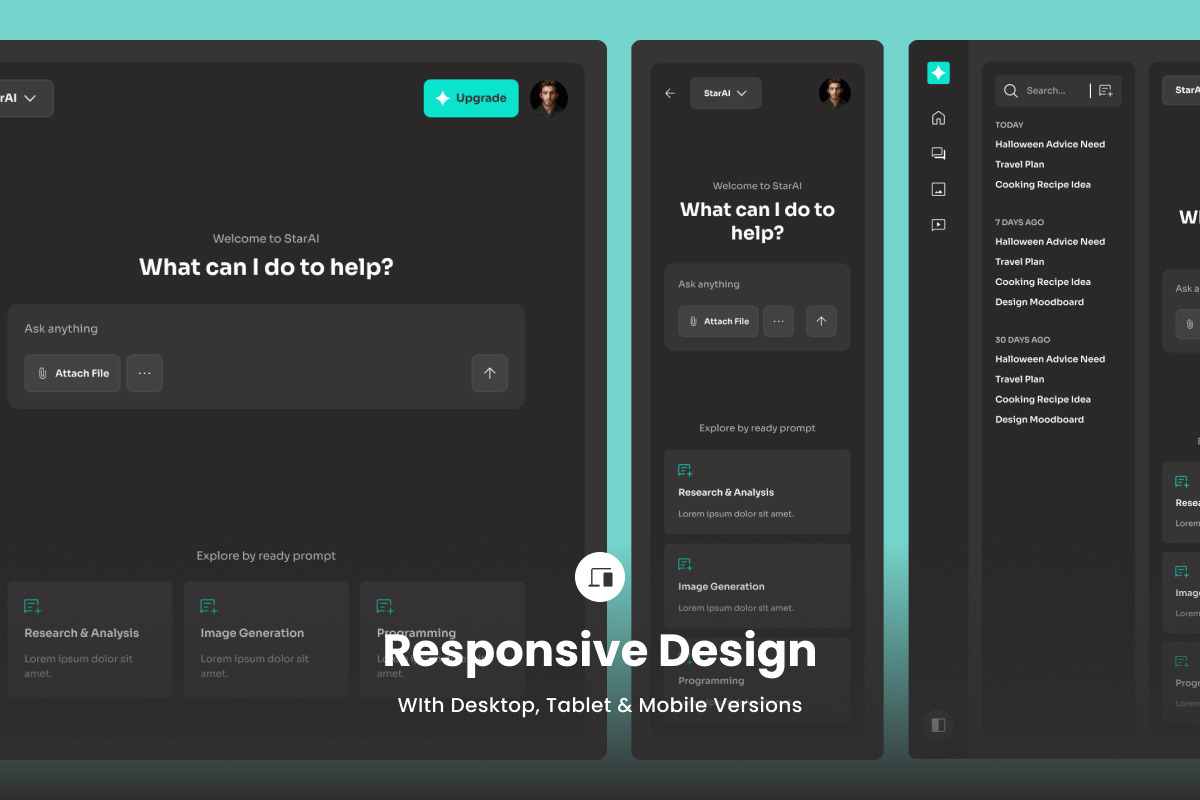Image resolution: width=1200 pixels, height=800 pixels.
Task: Click Attach File in mobile view
Action: (719, 321)
